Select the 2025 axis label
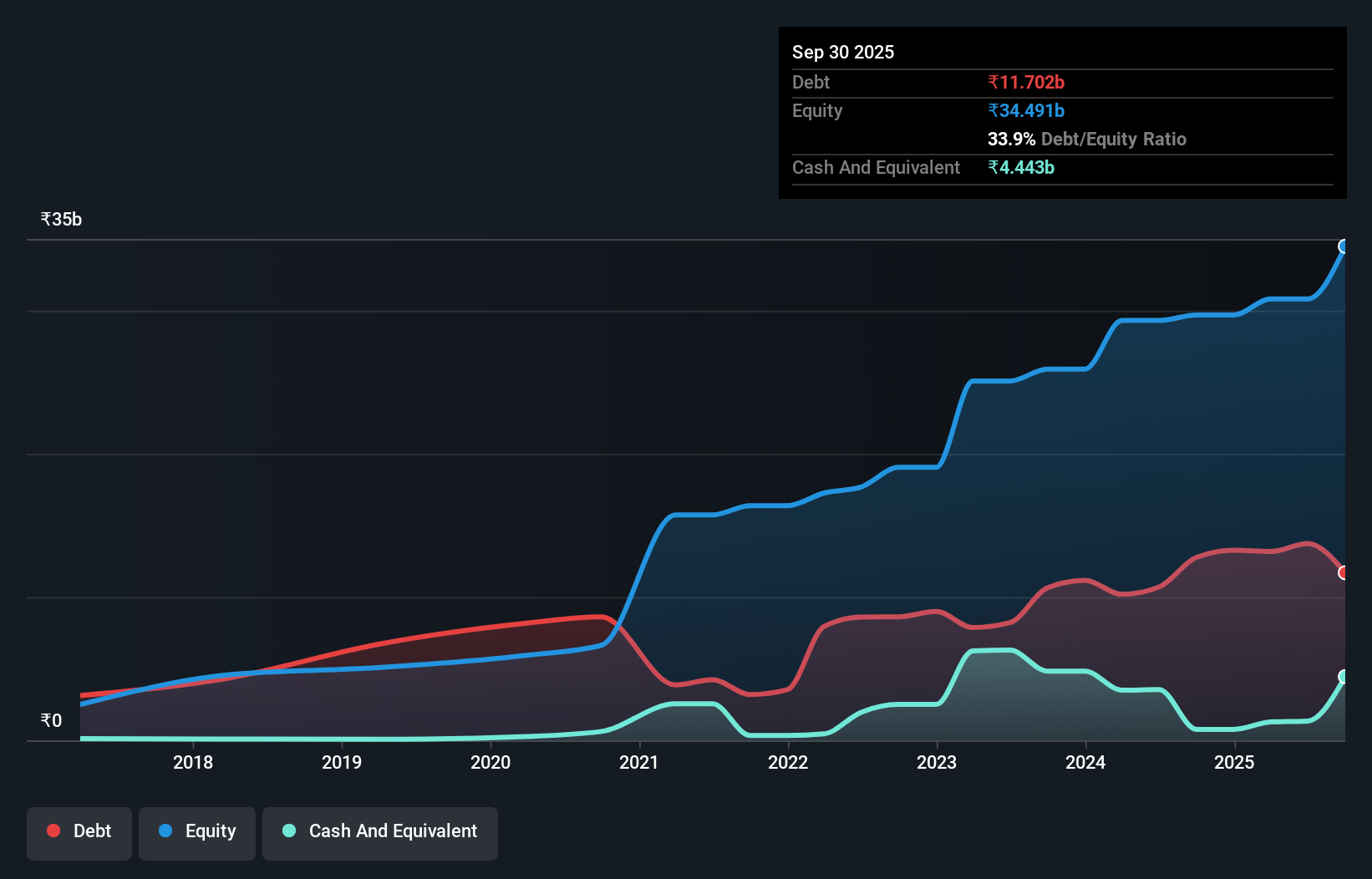Screen dimensions: 1372x879 click(x=1234, y=762)
